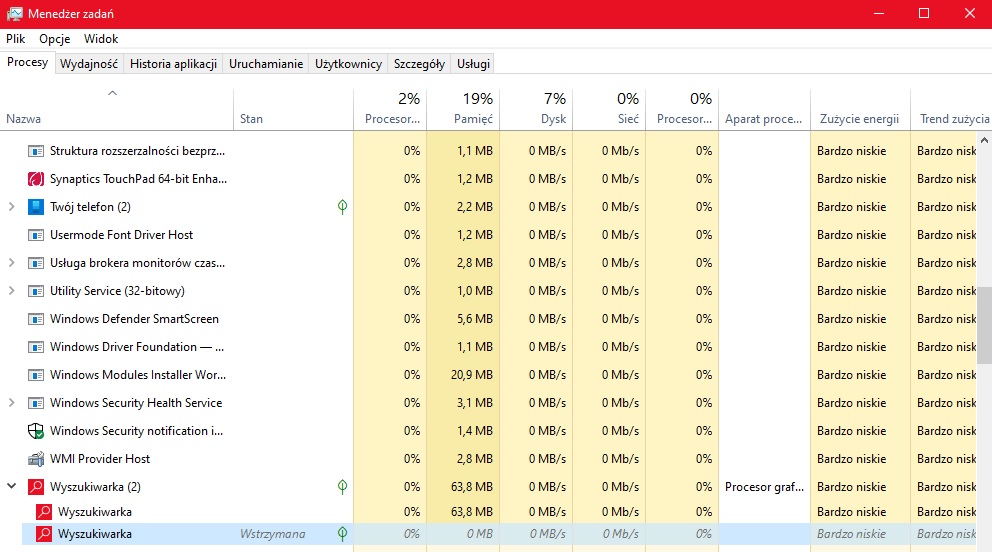Click the WMI Provider Host icon
Image resolution: width=992 pixels, height=552 pixels.
click(36, 459)
